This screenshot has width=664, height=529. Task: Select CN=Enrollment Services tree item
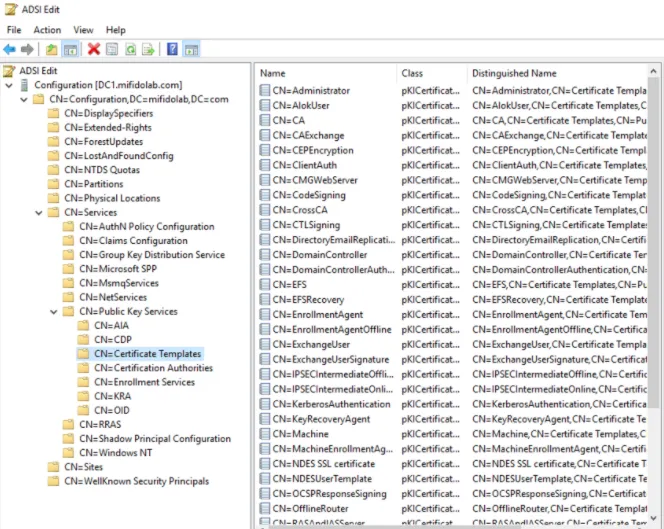tap(144, 382)
